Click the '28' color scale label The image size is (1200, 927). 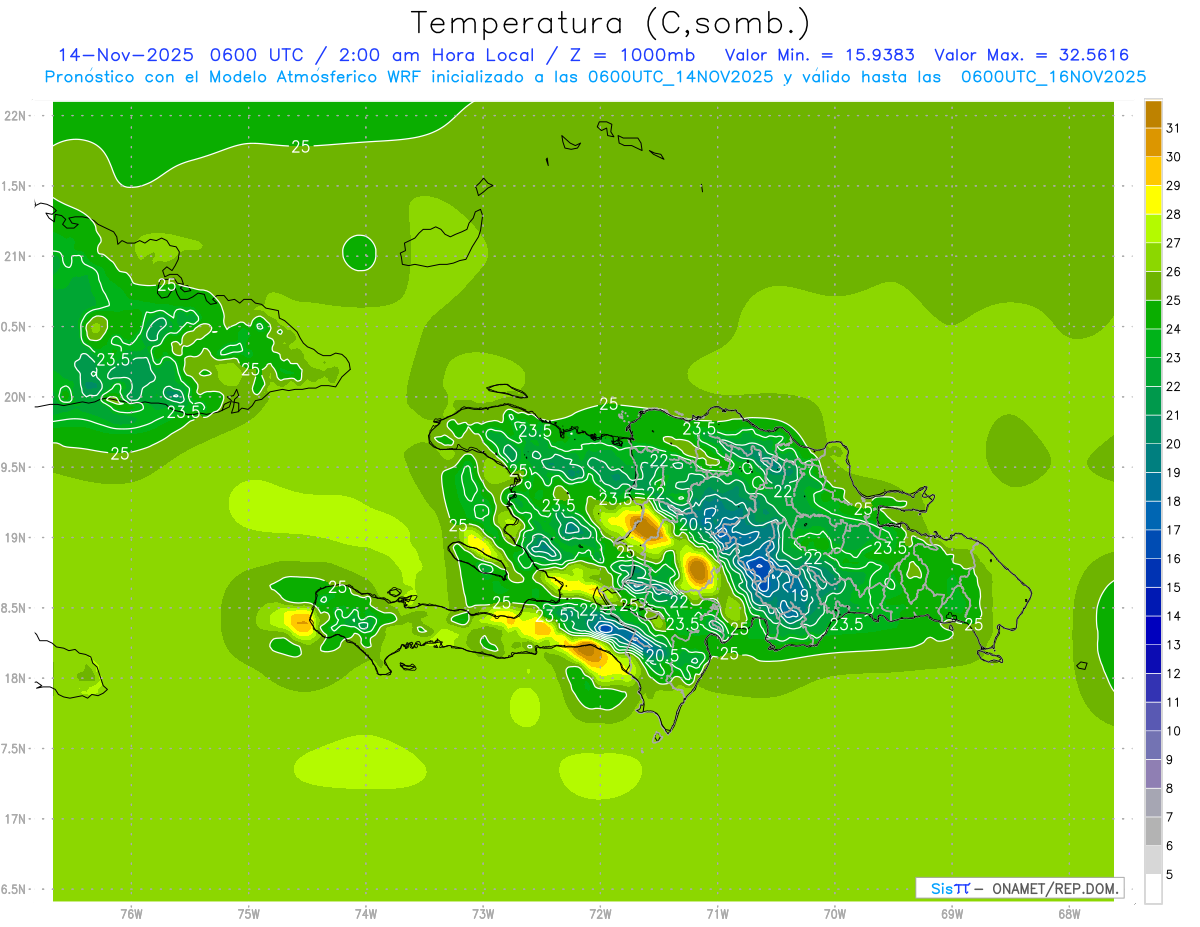pyautogui.click(x=1173, y=214)
